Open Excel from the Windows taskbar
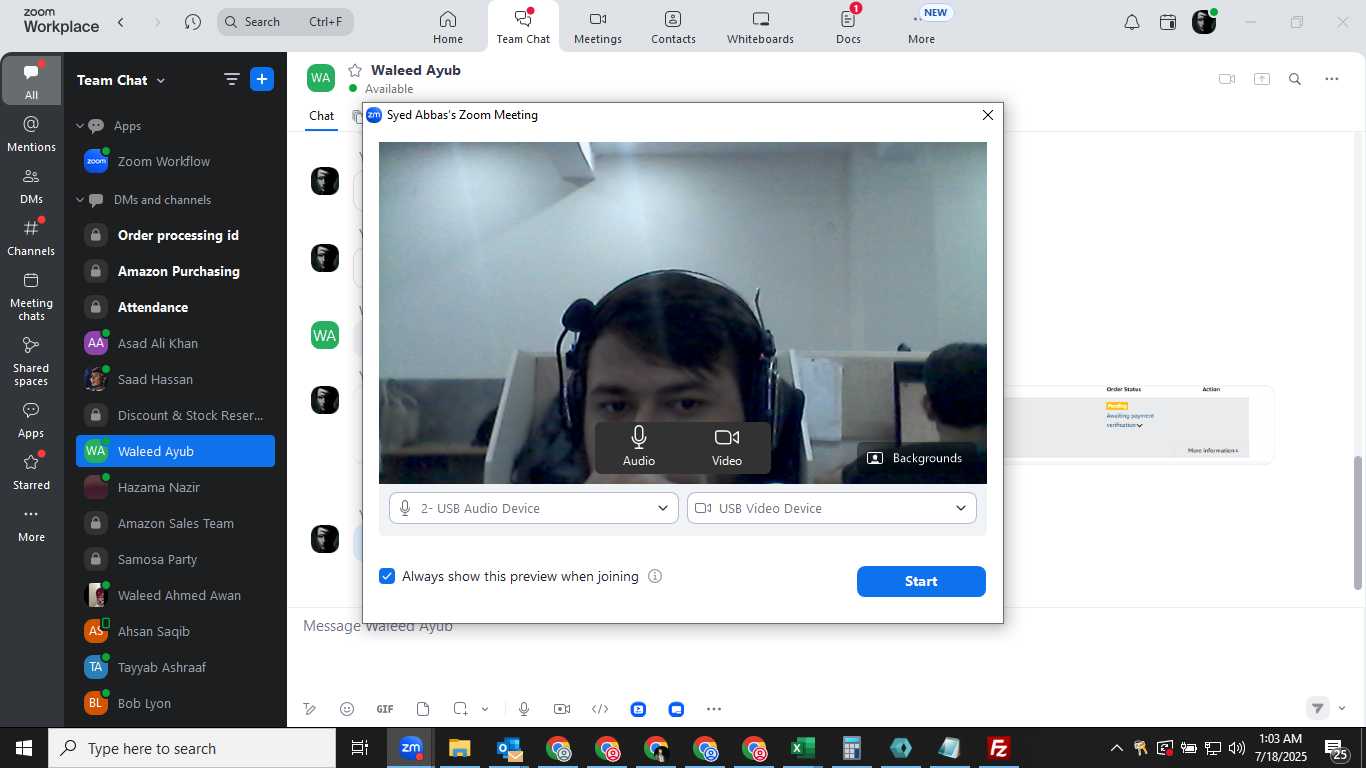The width and height of the screenshot is (1366, 768). pos(803,748)
